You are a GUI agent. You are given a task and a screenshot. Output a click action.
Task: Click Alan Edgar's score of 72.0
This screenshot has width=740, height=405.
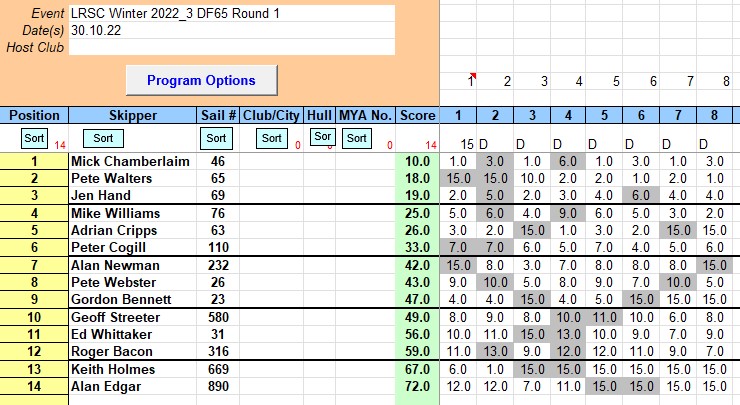pos(417,385)
